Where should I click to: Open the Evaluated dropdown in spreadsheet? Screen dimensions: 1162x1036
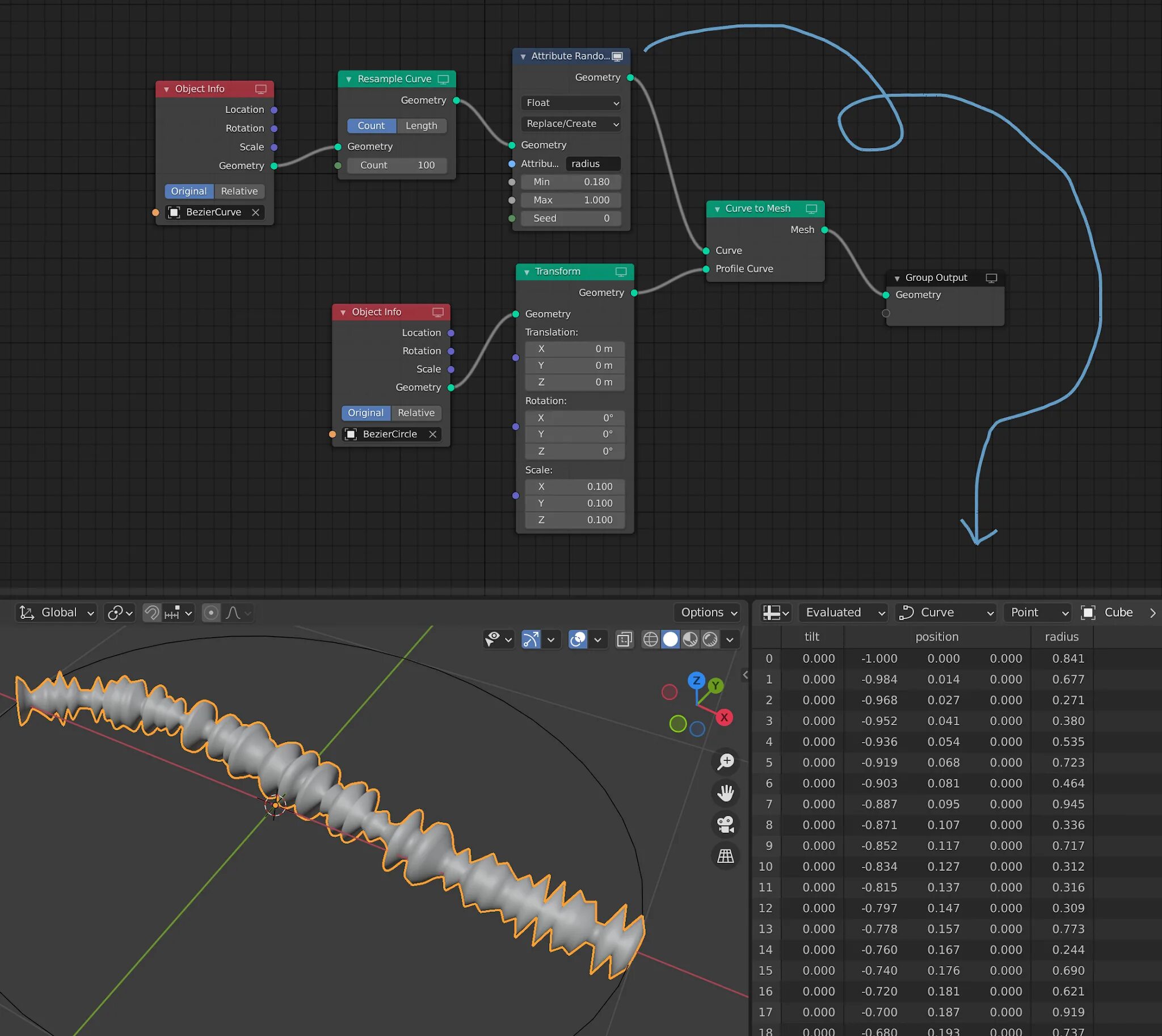point(843,613)
